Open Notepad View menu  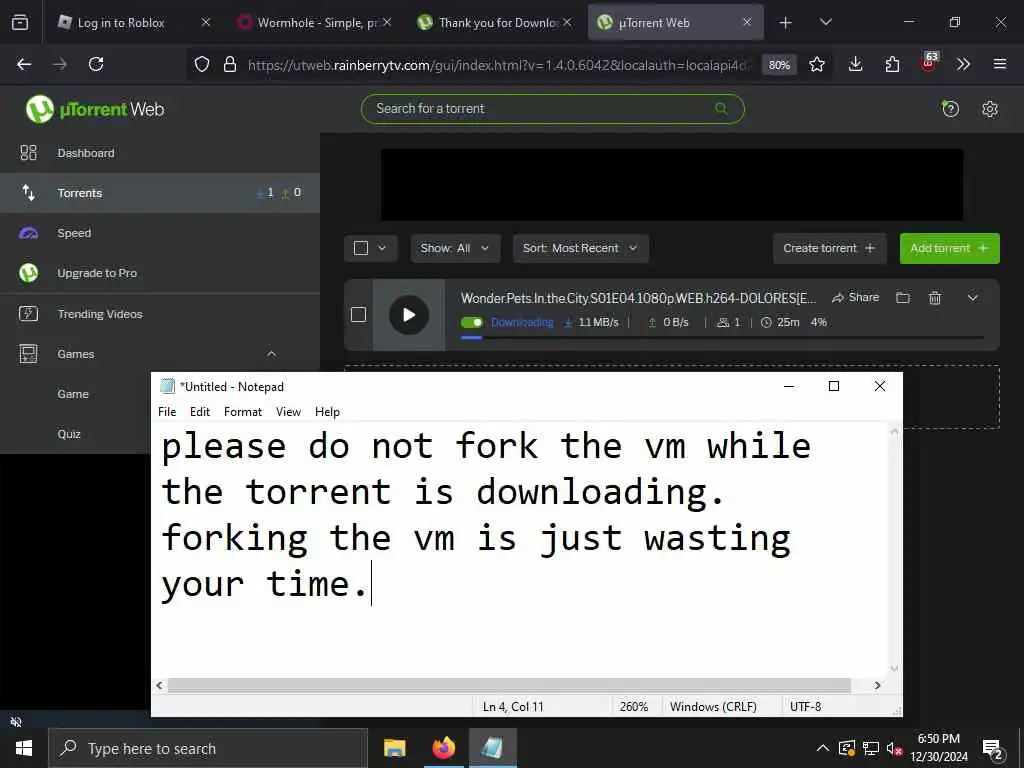point(288,411)
